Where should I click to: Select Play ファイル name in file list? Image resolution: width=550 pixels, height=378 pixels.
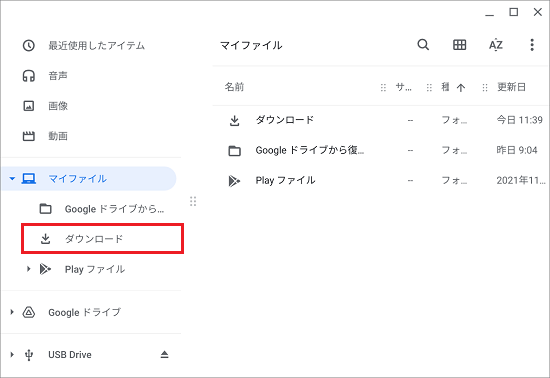coord(285,180)
